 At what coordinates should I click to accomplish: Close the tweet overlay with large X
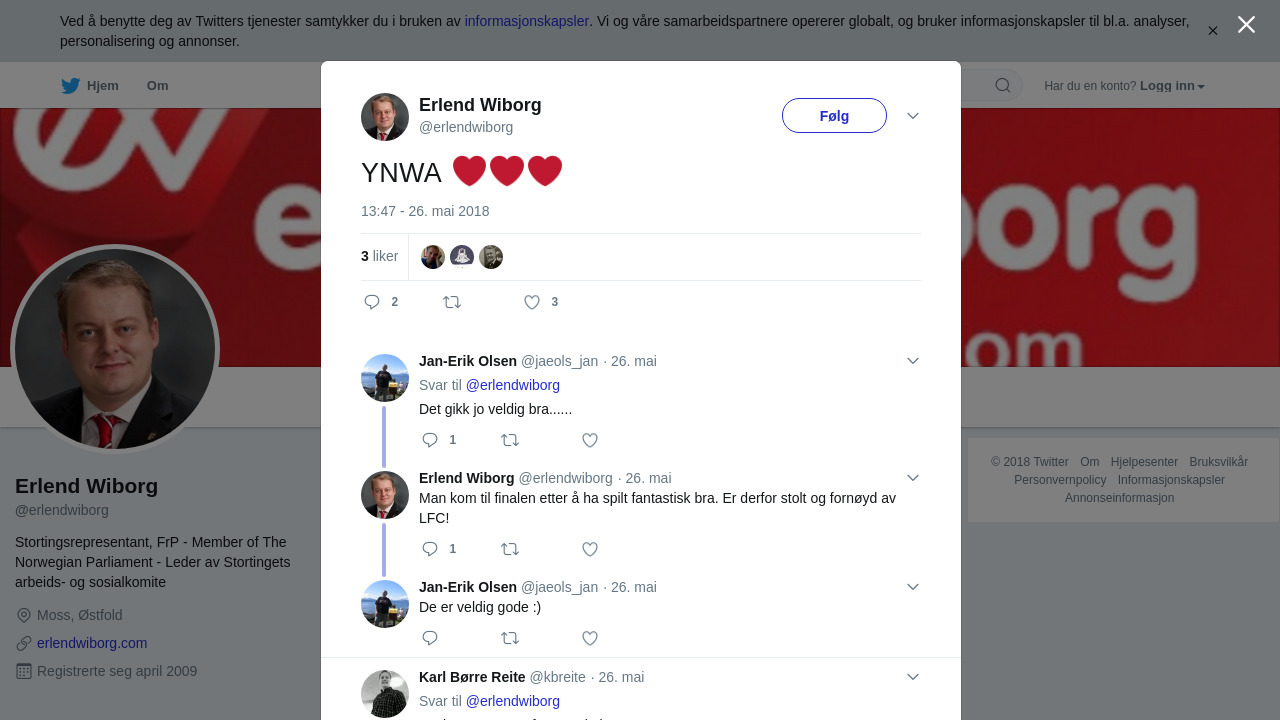(x=1246, y=25)
